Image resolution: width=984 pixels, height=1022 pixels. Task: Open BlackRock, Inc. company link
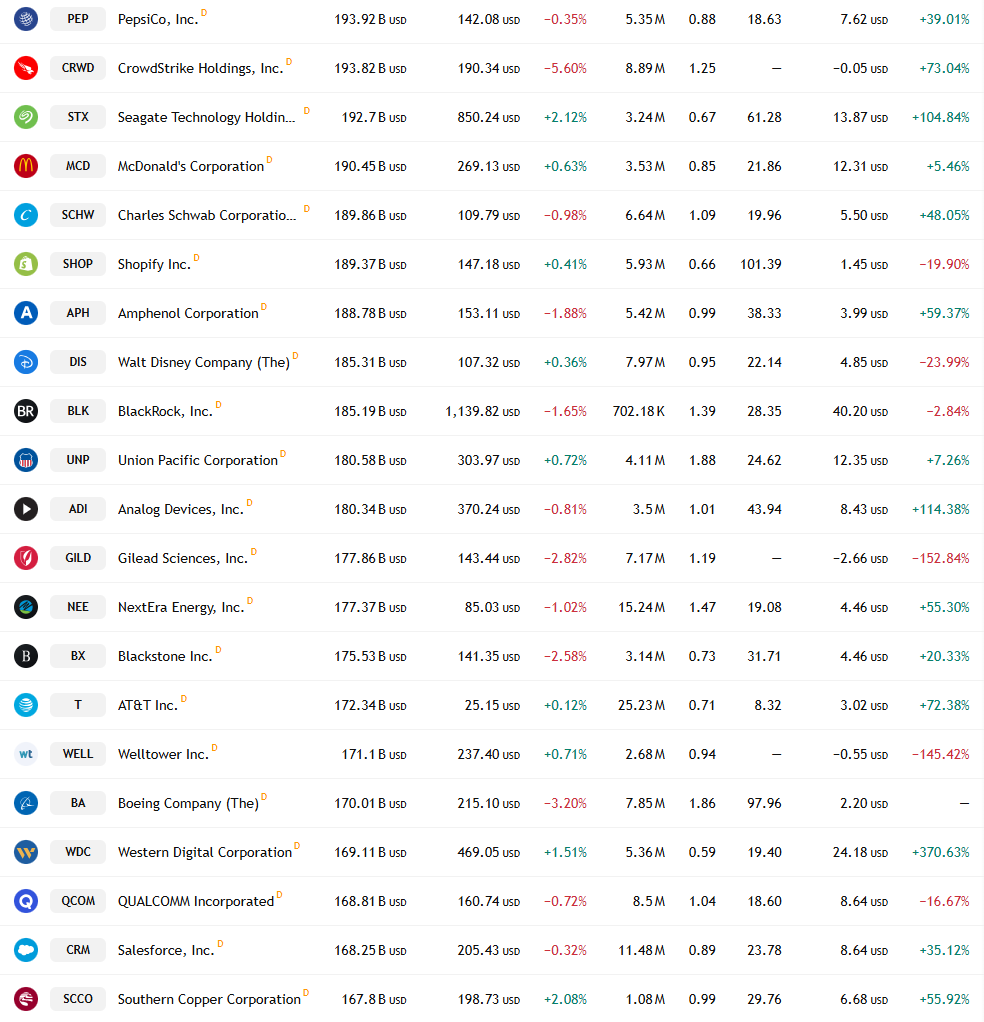click(x=166, y=411)
